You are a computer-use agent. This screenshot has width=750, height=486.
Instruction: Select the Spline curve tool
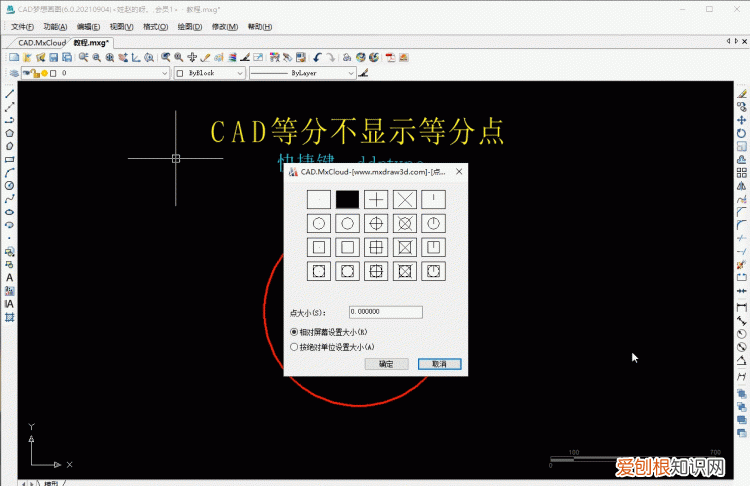[x=10, y=199]
